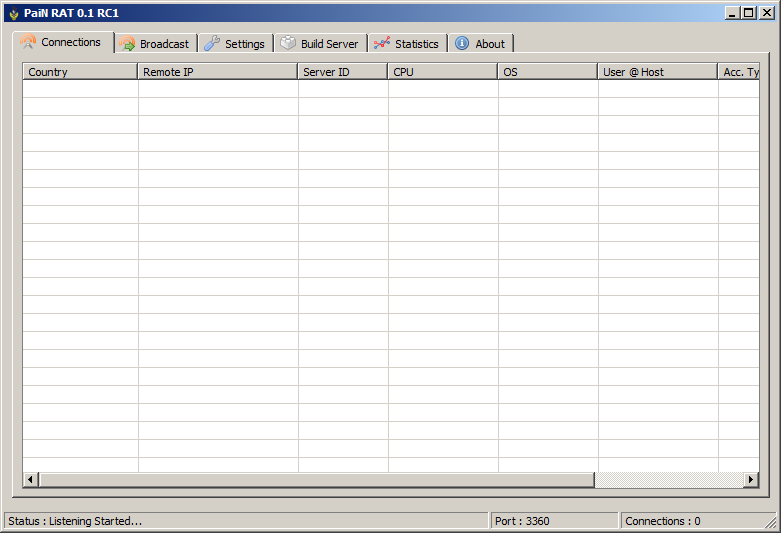The width and height of the screenshot is (781, 533).
Task: Click the application icon in title bar
Action: pyautogui.click(x=13, y=13)
